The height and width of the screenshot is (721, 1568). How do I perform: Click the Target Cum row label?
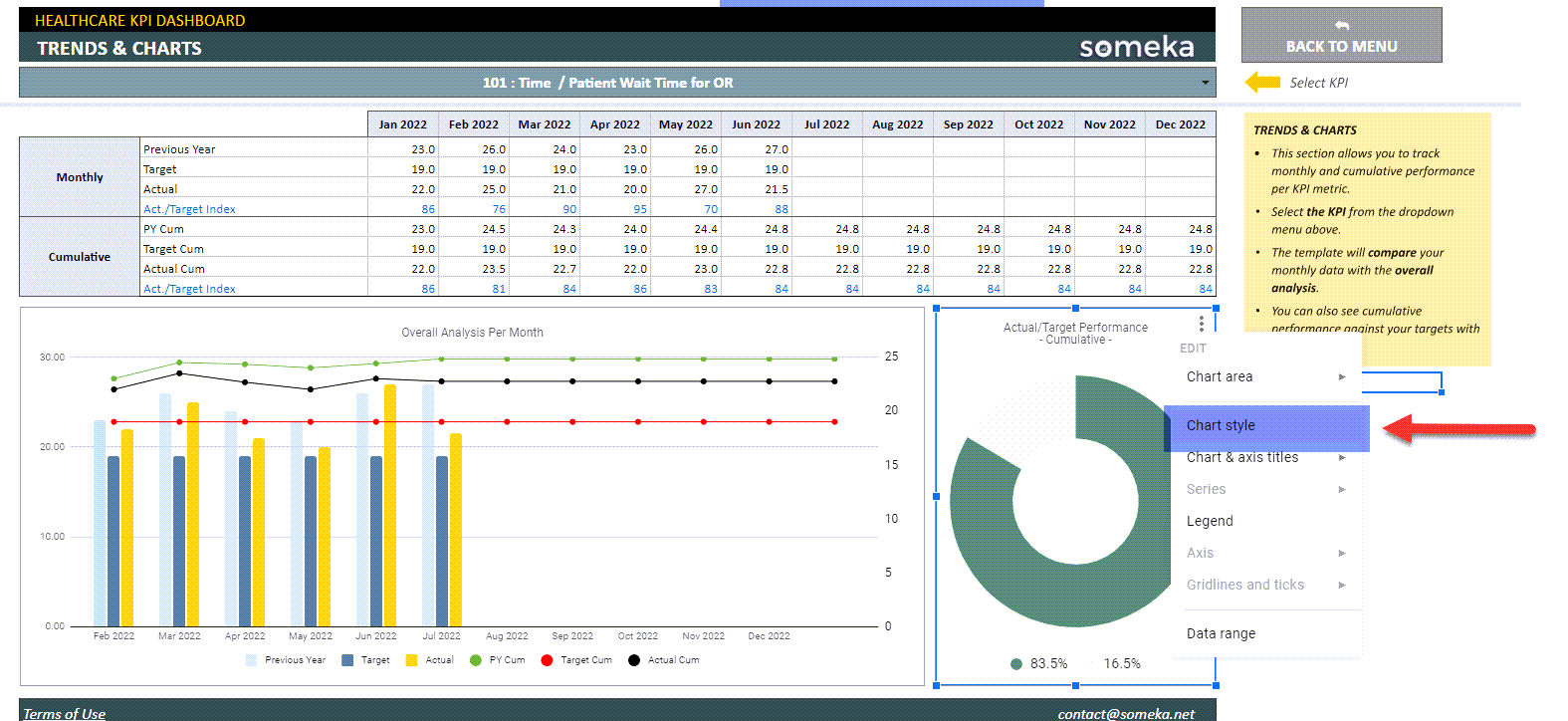[173, 249]
